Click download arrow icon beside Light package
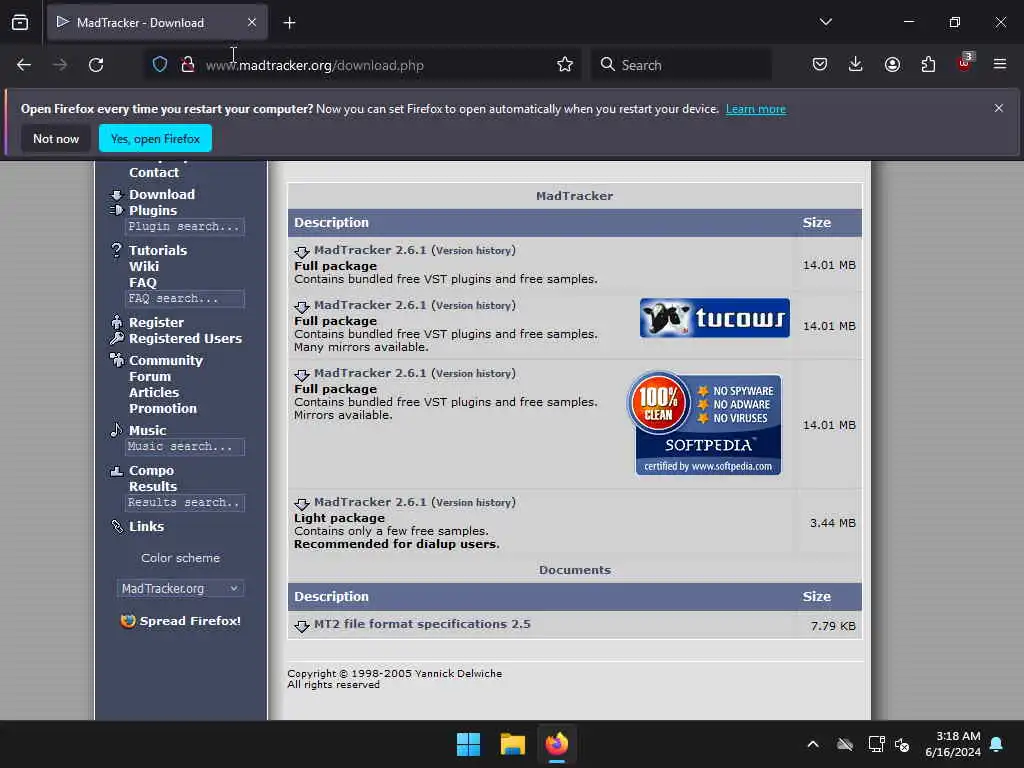The height and width of the screenshot is (768, 1024). click(x=302, y=504)
